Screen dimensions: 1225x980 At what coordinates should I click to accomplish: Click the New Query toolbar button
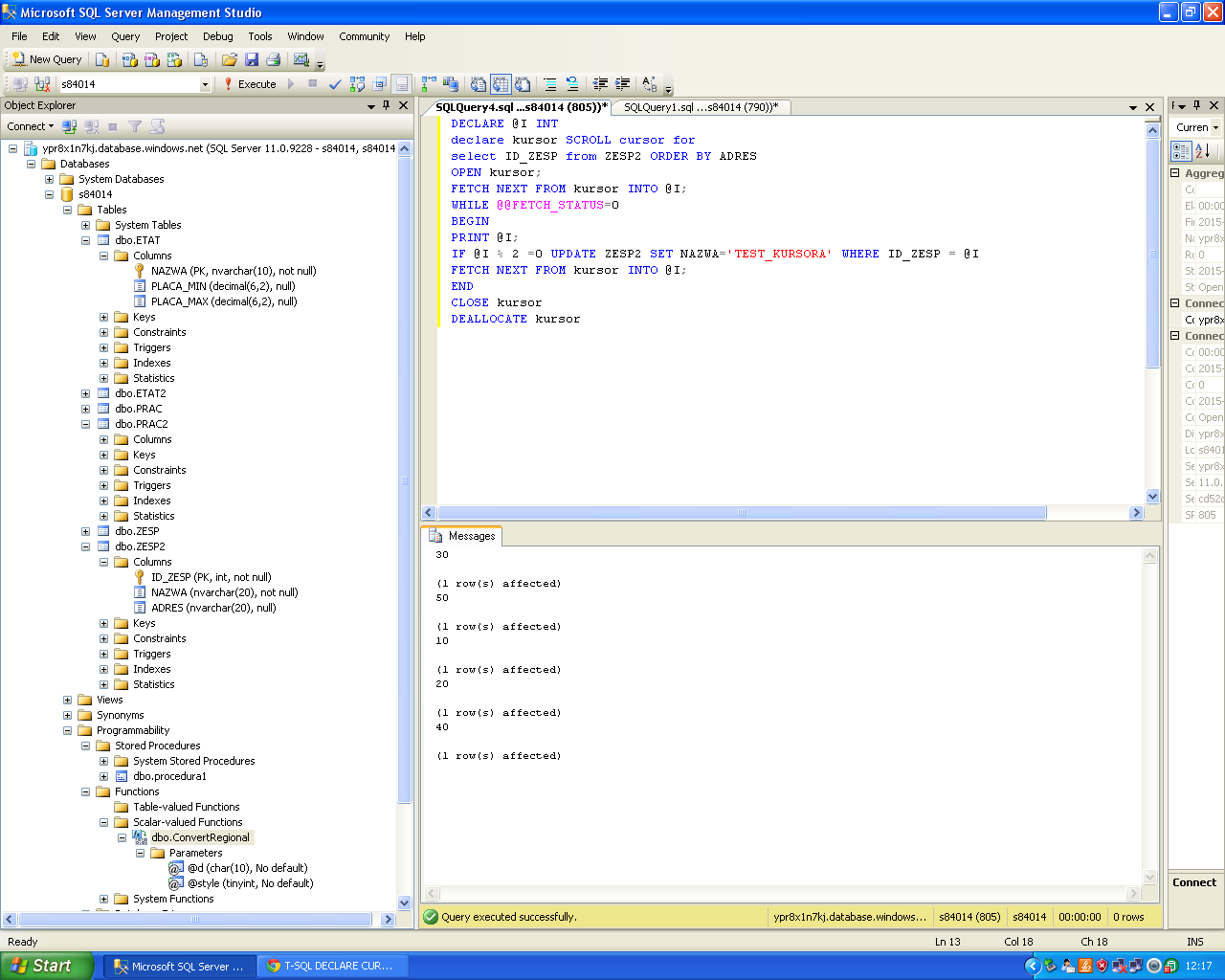point(46,59)
